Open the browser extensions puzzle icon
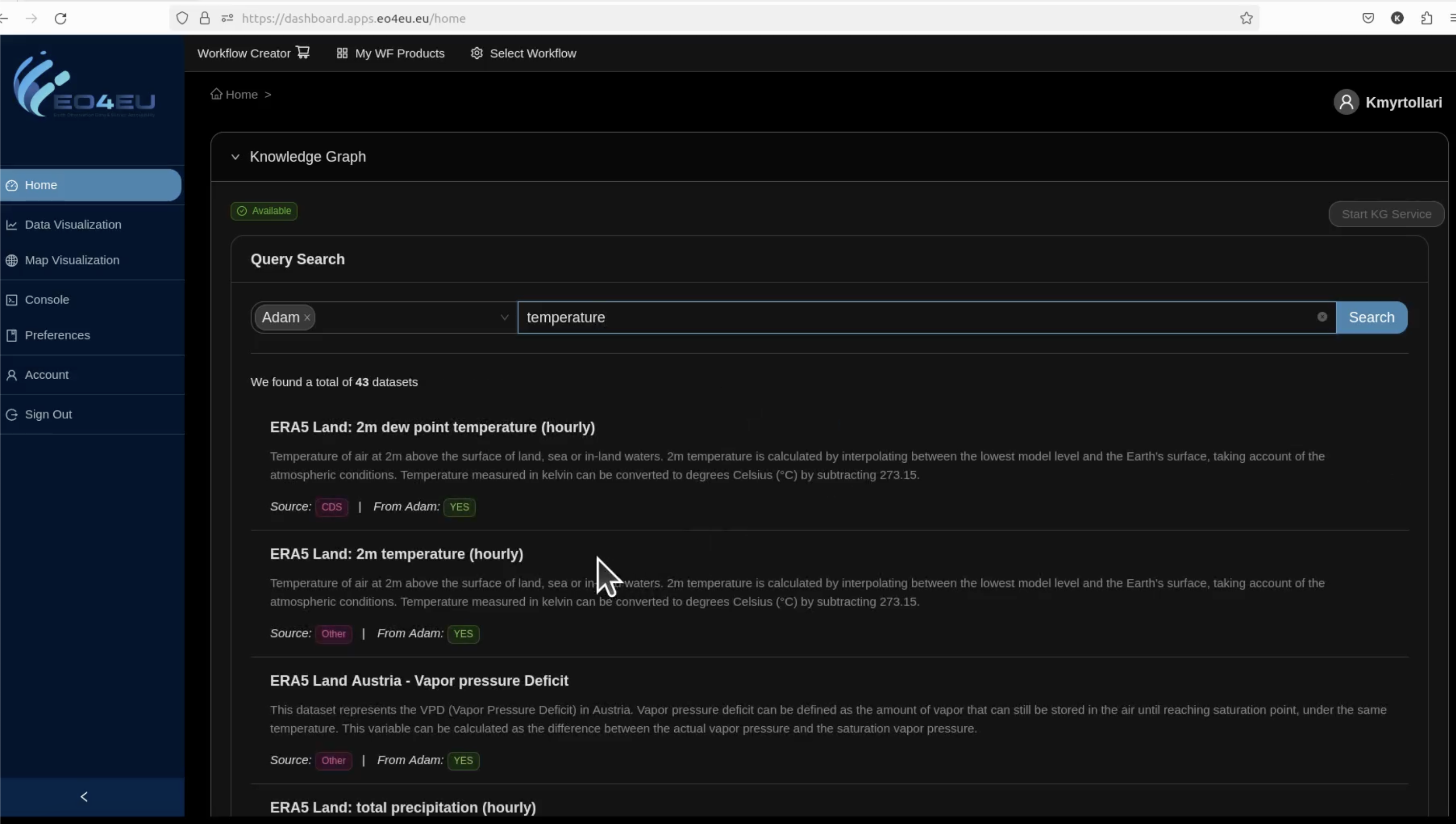Screen dimensions: 1456x824 (1427, 18)
